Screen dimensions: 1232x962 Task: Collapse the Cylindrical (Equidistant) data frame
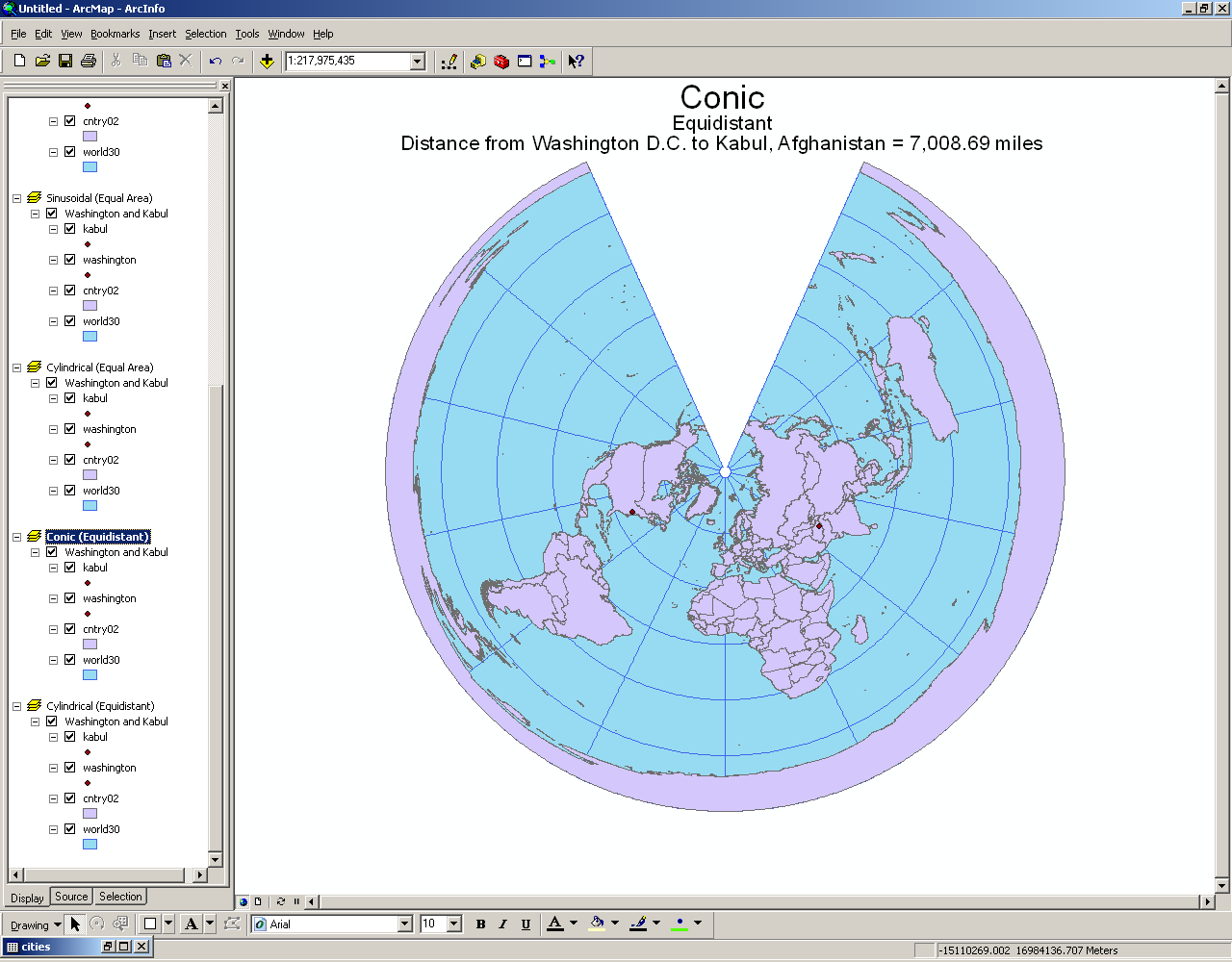16,706
